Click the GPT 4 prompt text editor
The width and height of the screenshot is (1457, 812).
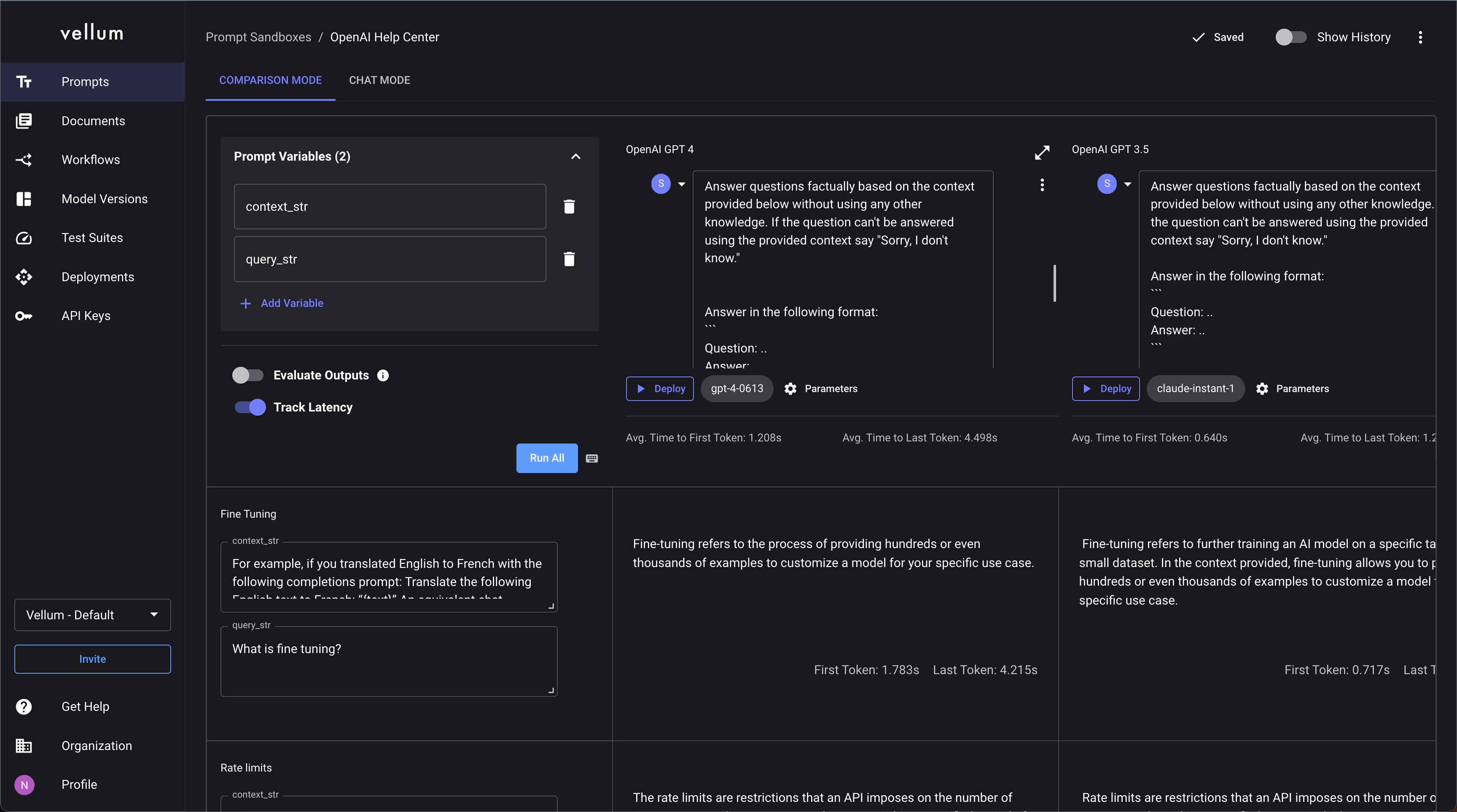coord(843,270)
